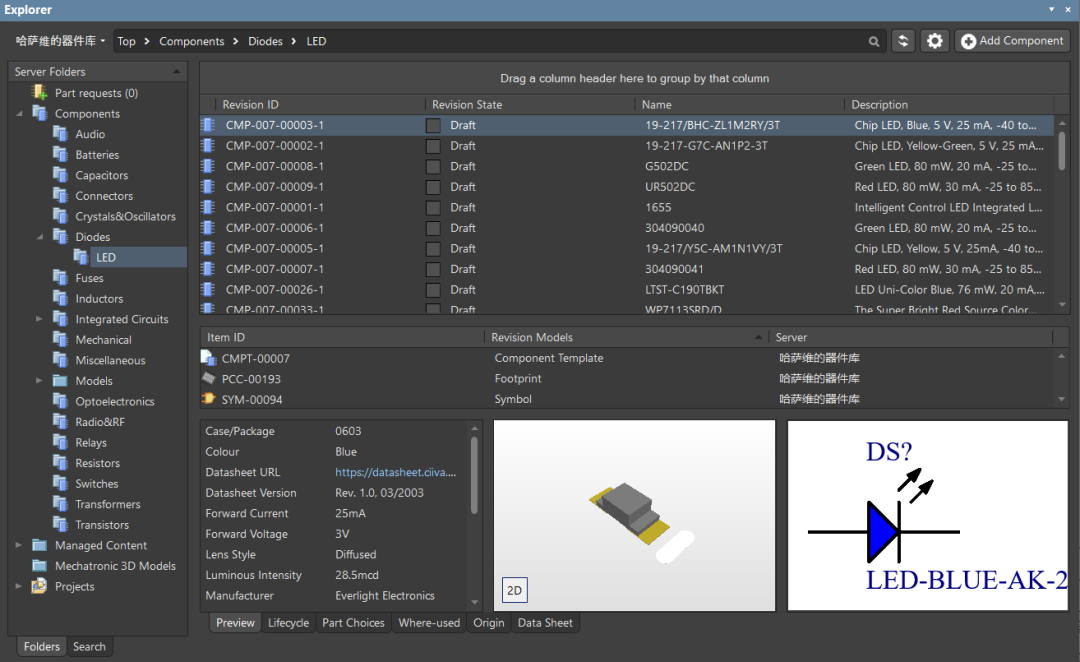The image size is (1080, 662).
Task: Toggle the checkbox for CMP-007-00026-1
Action: pos(433,290)
